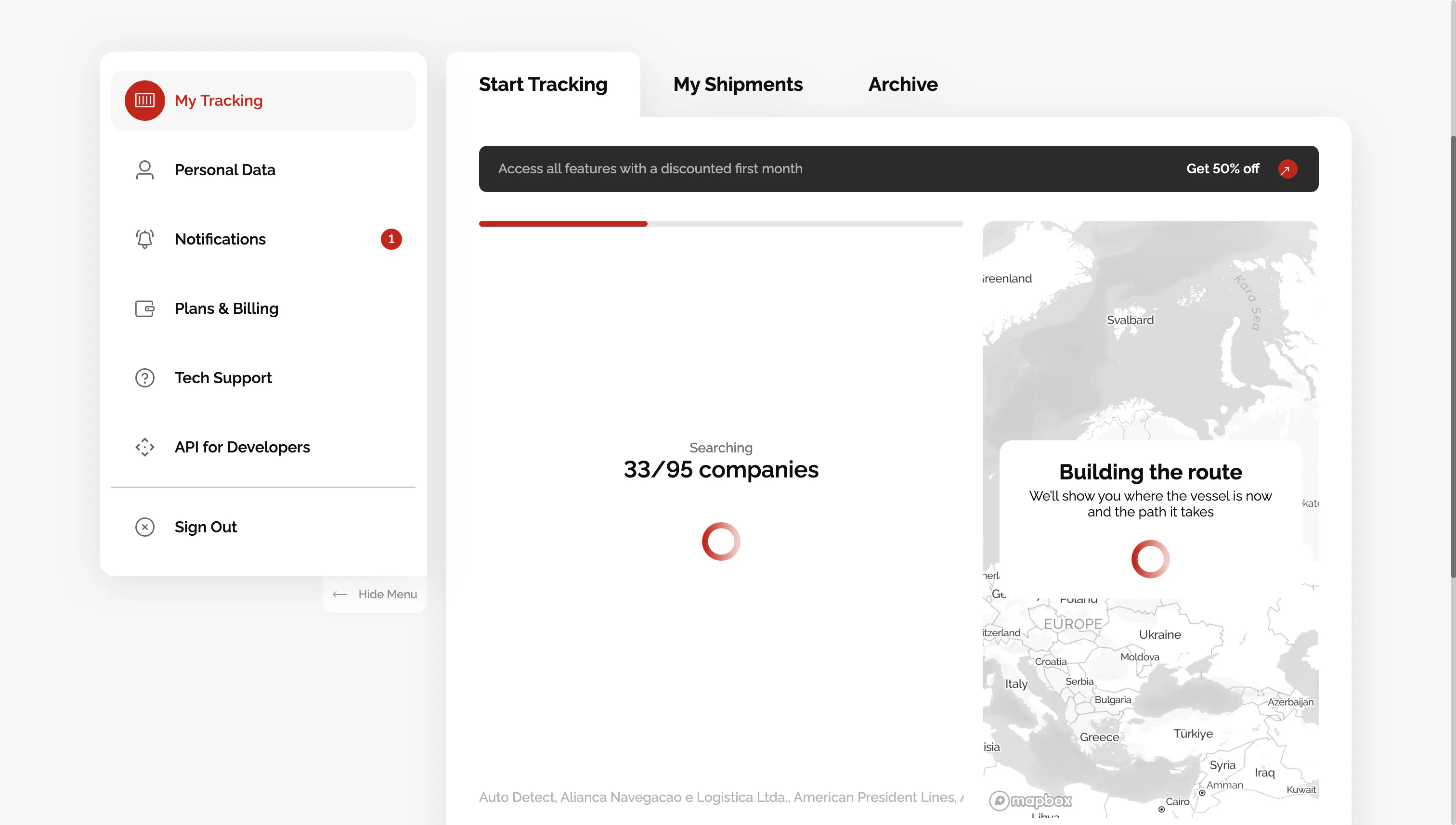Open the My Tracking menu item
The width and height of the screenshot is (1456, 825).
(263, 100)
